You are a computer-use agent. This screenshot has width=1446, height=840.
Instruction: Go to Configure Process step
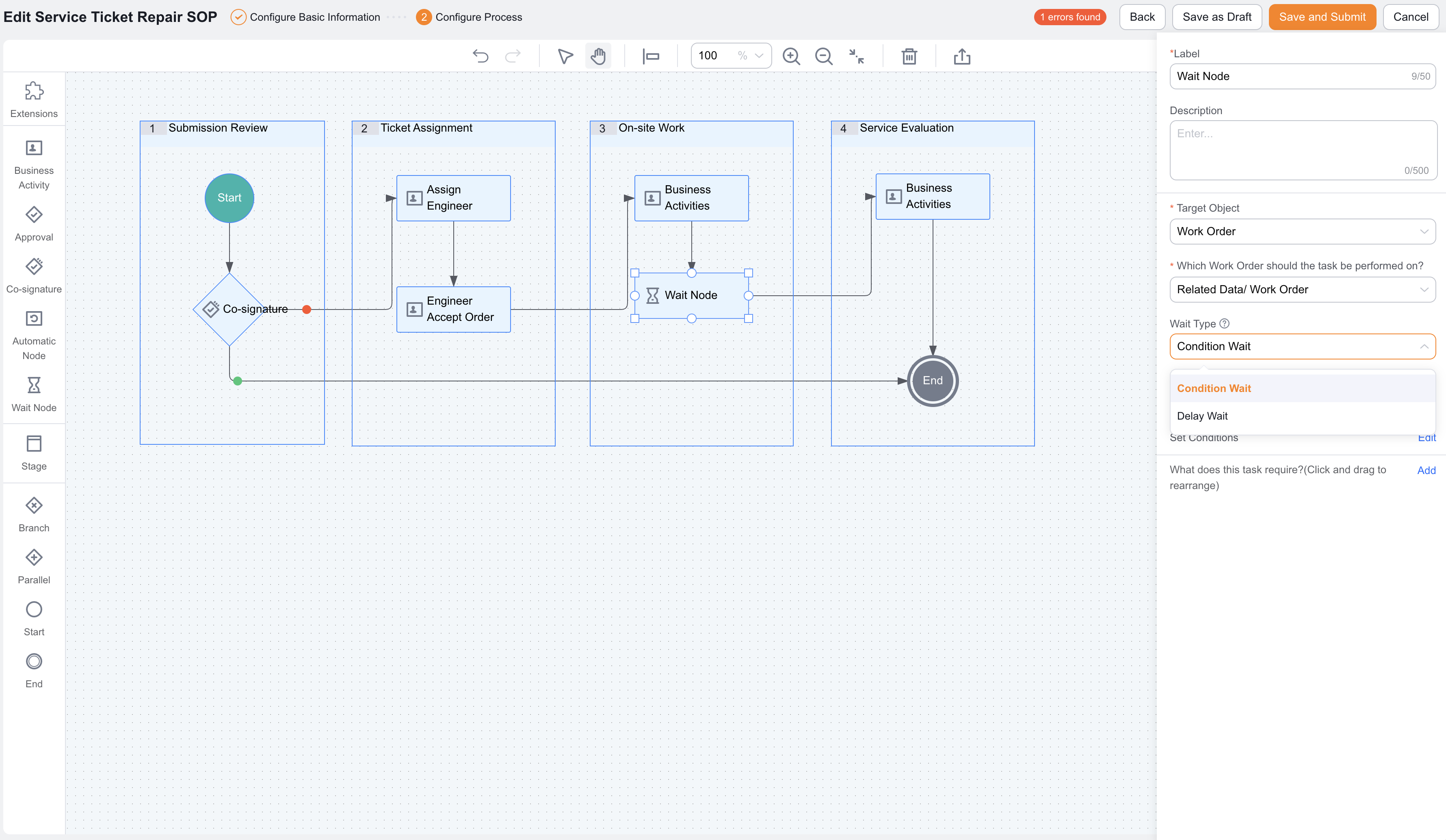[470, 17]
